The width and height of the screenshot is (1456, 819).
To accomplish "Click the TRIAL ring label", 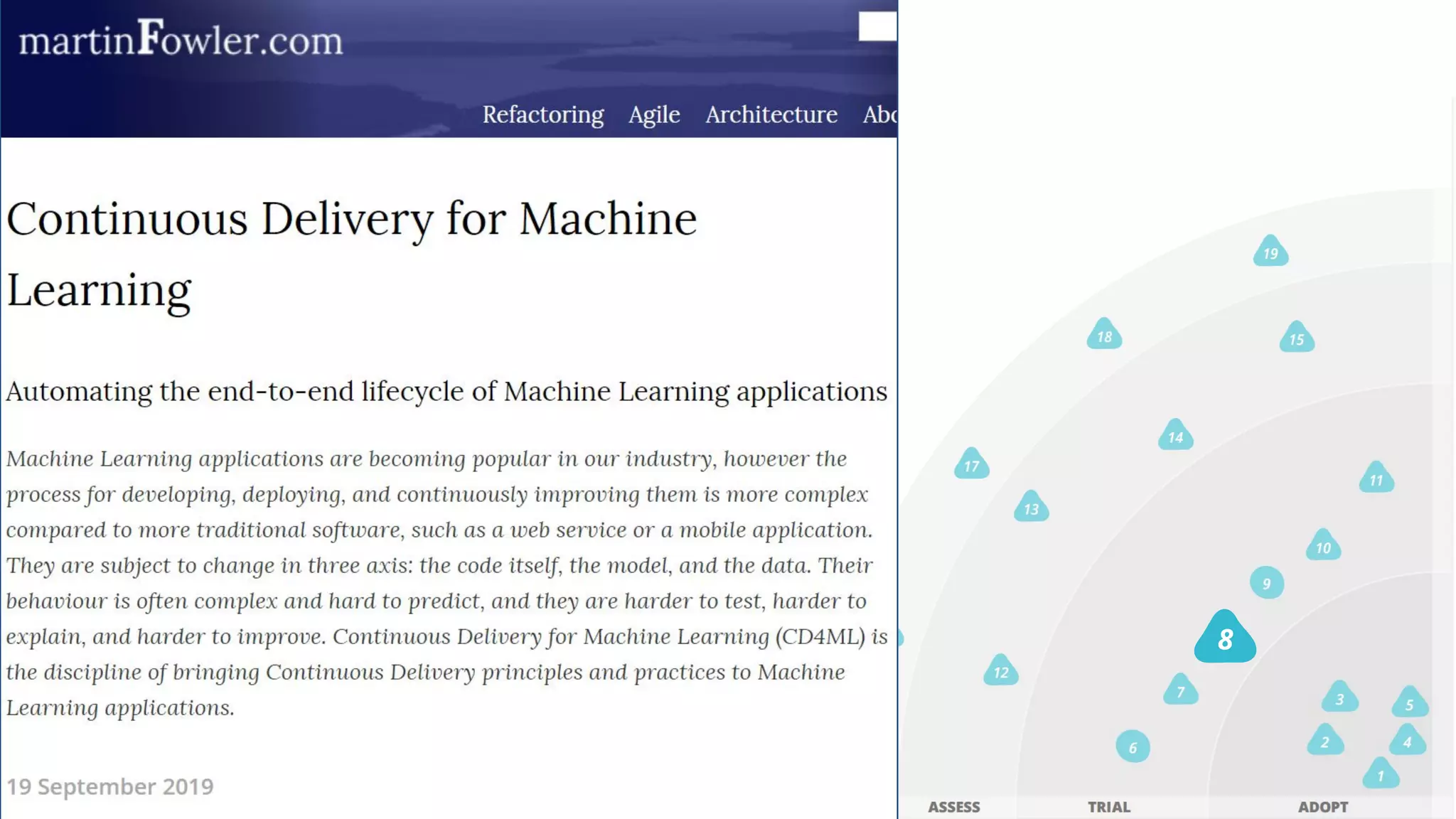I will [x=1109, y=807].
